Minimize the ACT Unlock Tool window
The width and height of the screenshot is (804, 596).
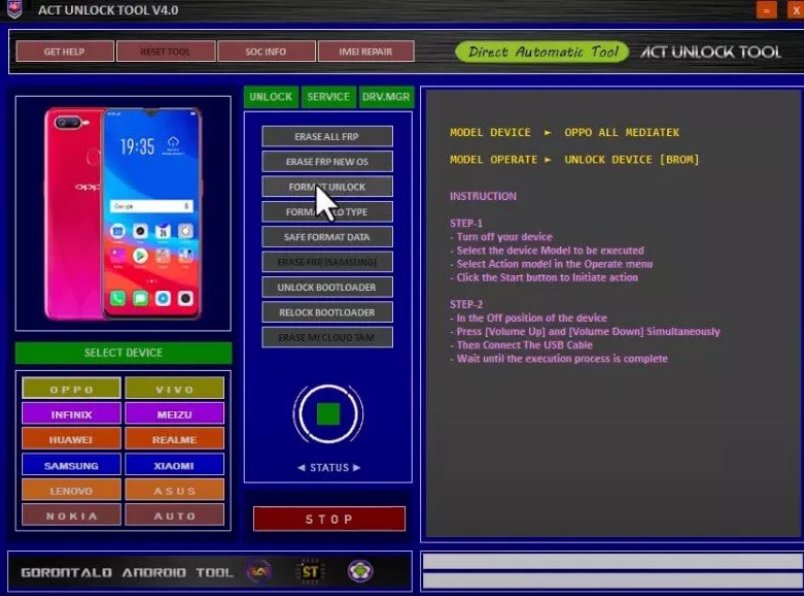pyautogui.click(x=767, y=10)
